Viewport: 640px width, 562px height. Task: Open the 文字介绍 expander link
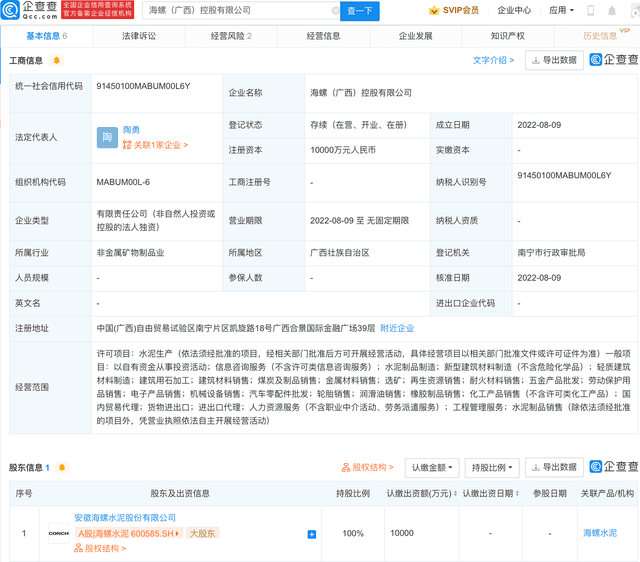pos(493,60)
